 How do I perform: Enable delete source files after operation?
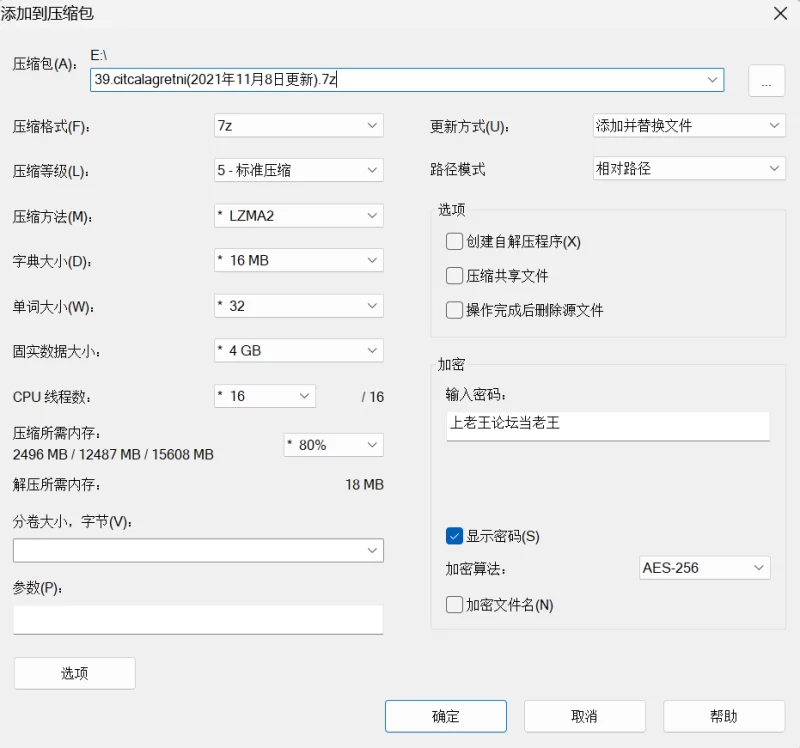[454, 310]
